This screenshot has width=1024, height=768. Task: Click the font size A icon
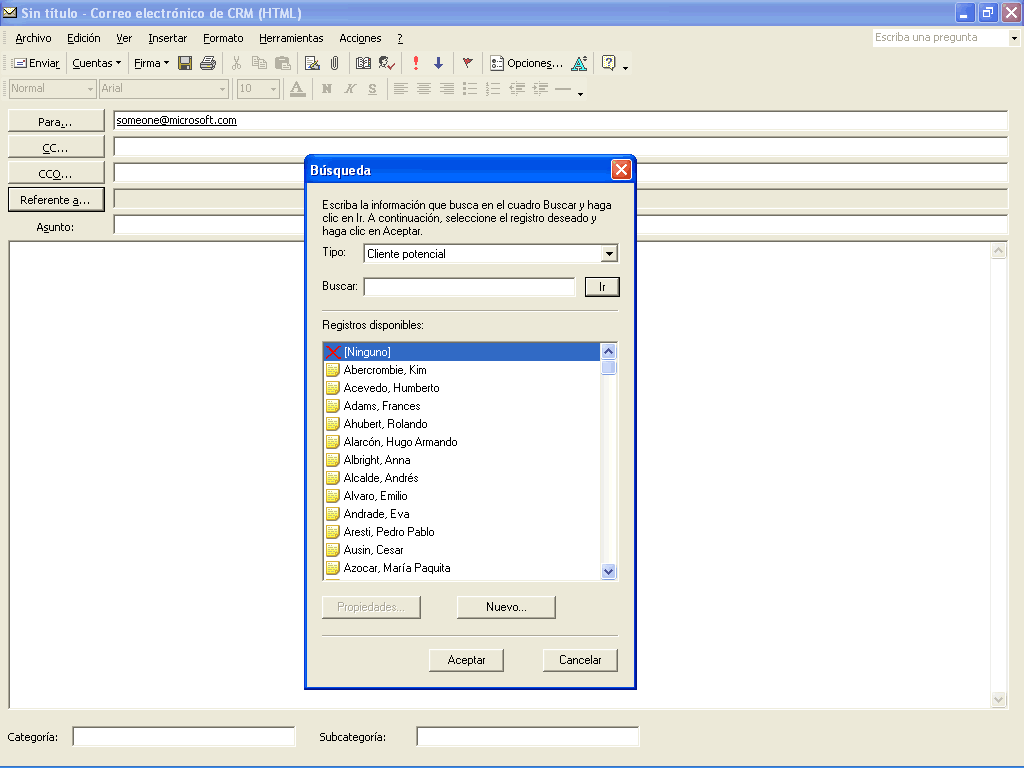point(579,63)
